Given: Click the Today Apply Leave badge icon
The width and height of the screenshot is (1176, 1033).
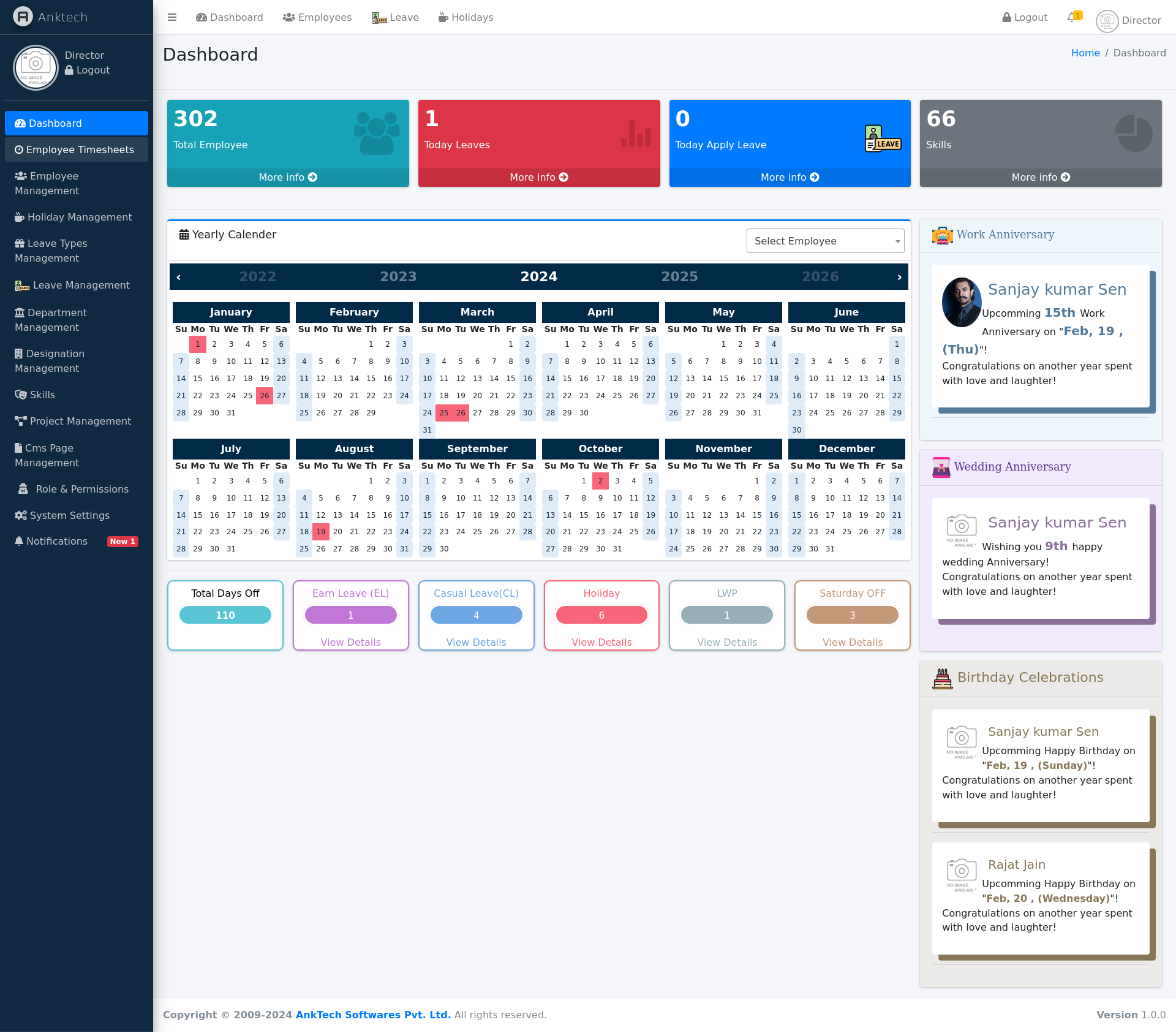Looking at the screenshot, I should (883, 138).
